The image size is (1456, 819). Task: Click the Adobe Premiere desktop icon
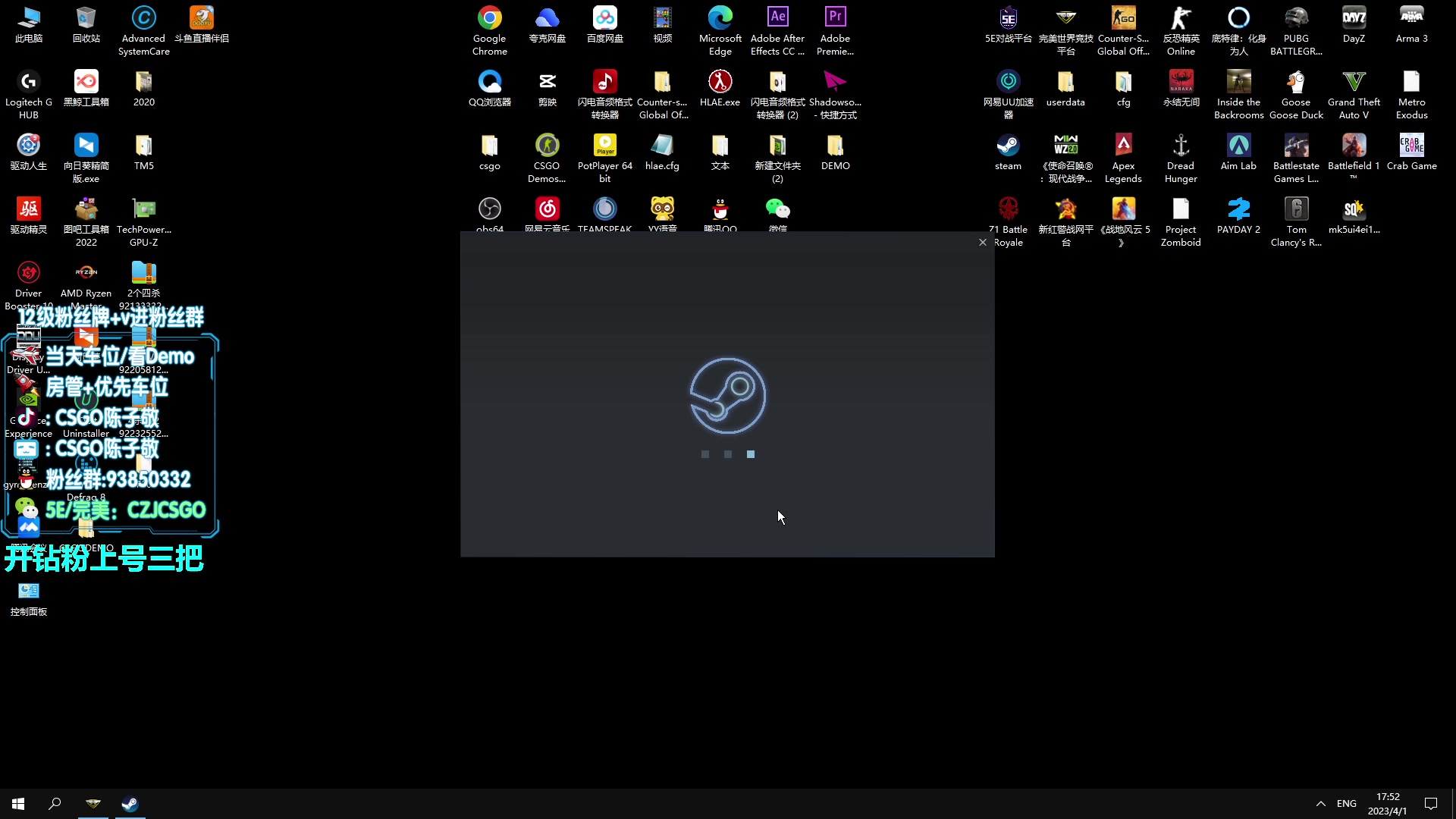point(835,18)
